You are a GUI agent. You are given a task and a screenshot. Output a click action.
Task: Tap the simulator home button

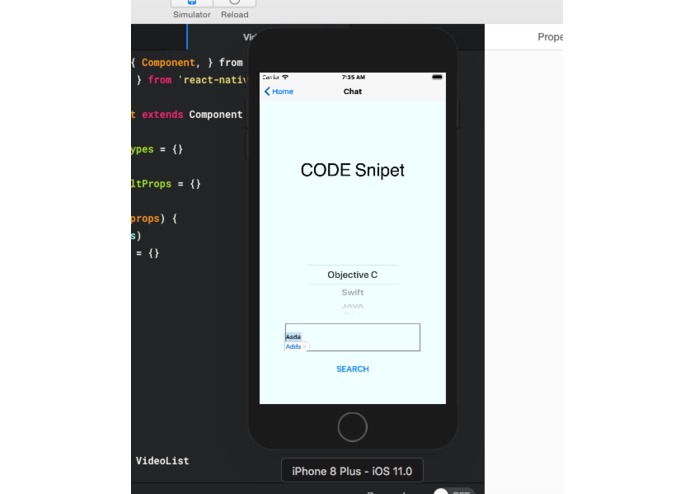click(352, 427)
